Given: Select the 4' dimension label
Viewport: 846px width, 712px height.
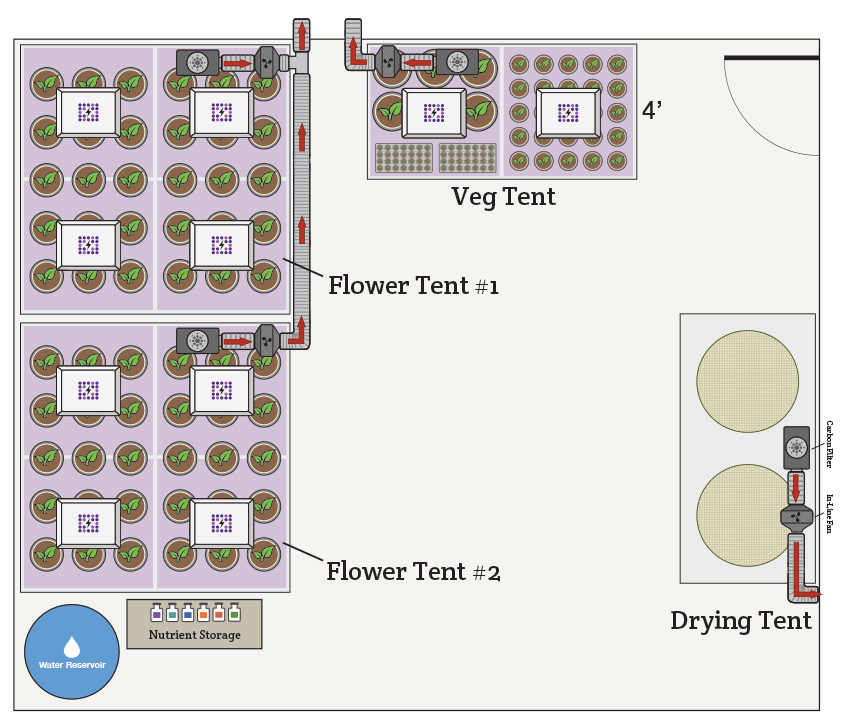Looking at the screenshot, I should (x=652, y=110).
